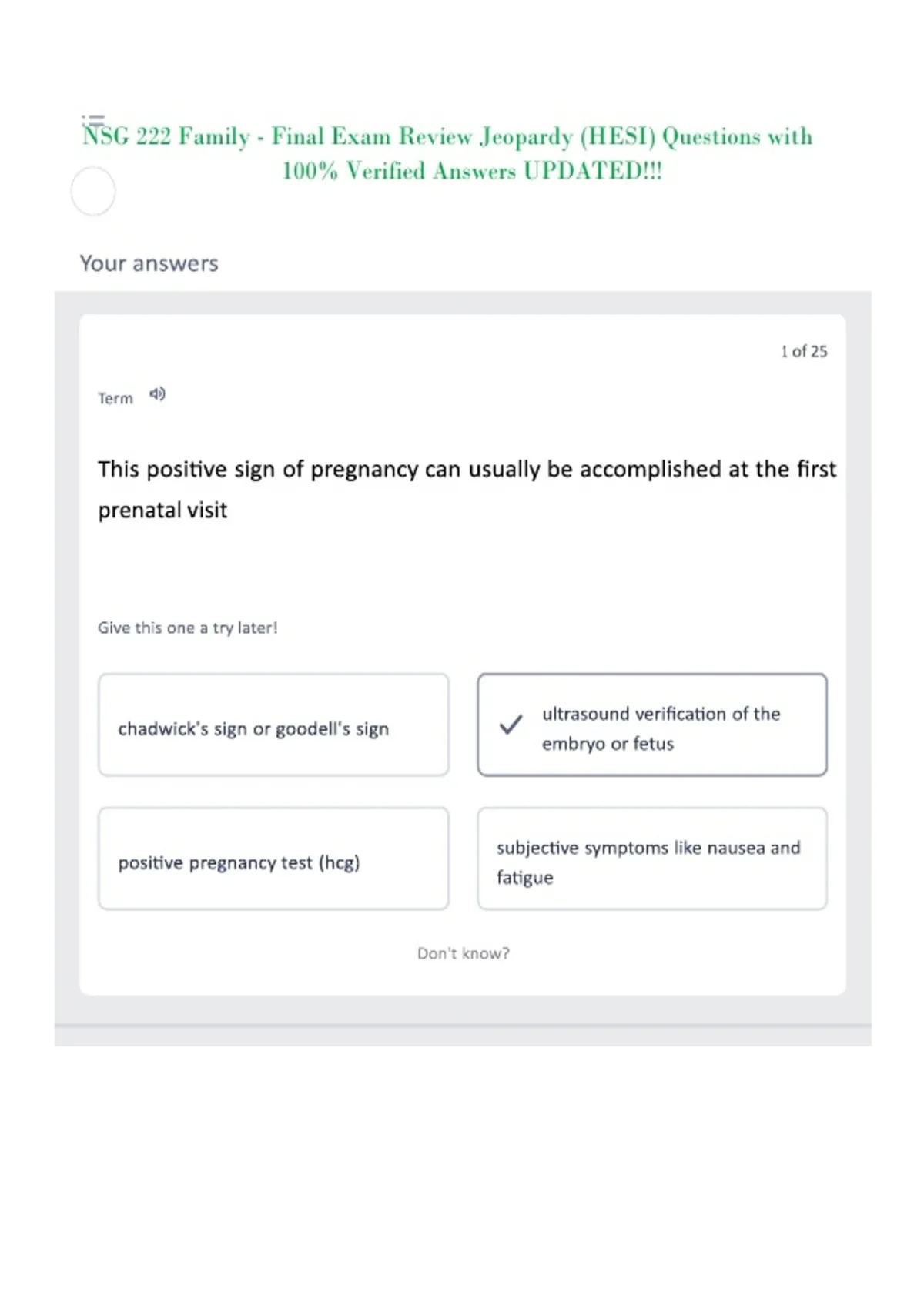Click the empty circular avatar icon
Viewport: 924px width, 1309px height.
click(x=93, y=191)
